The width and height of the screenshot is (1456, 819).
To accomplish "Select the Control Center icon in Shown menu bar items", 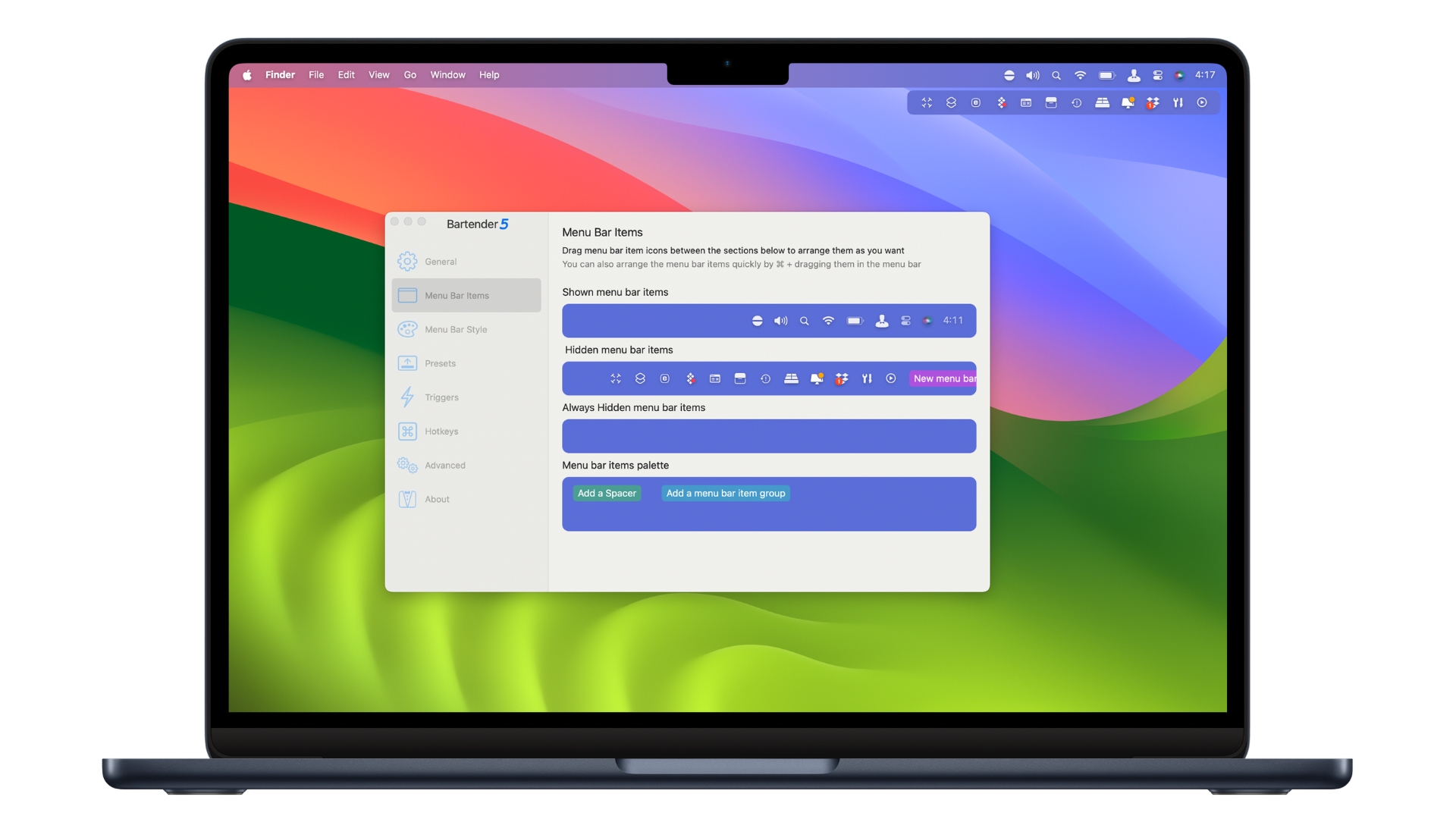I will tap(906, 321).
